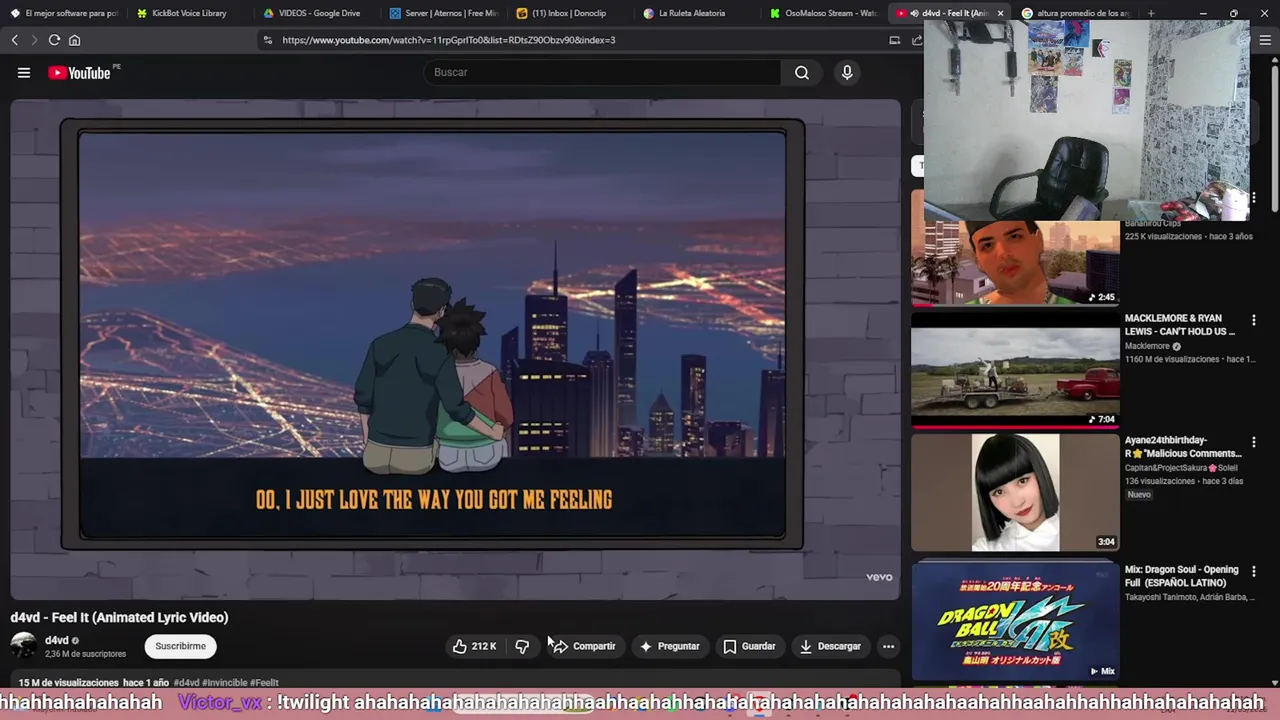Subscribe with the Suscribirme button
The height and width of the screenshot is (720, 1280).
click(180, 646)
